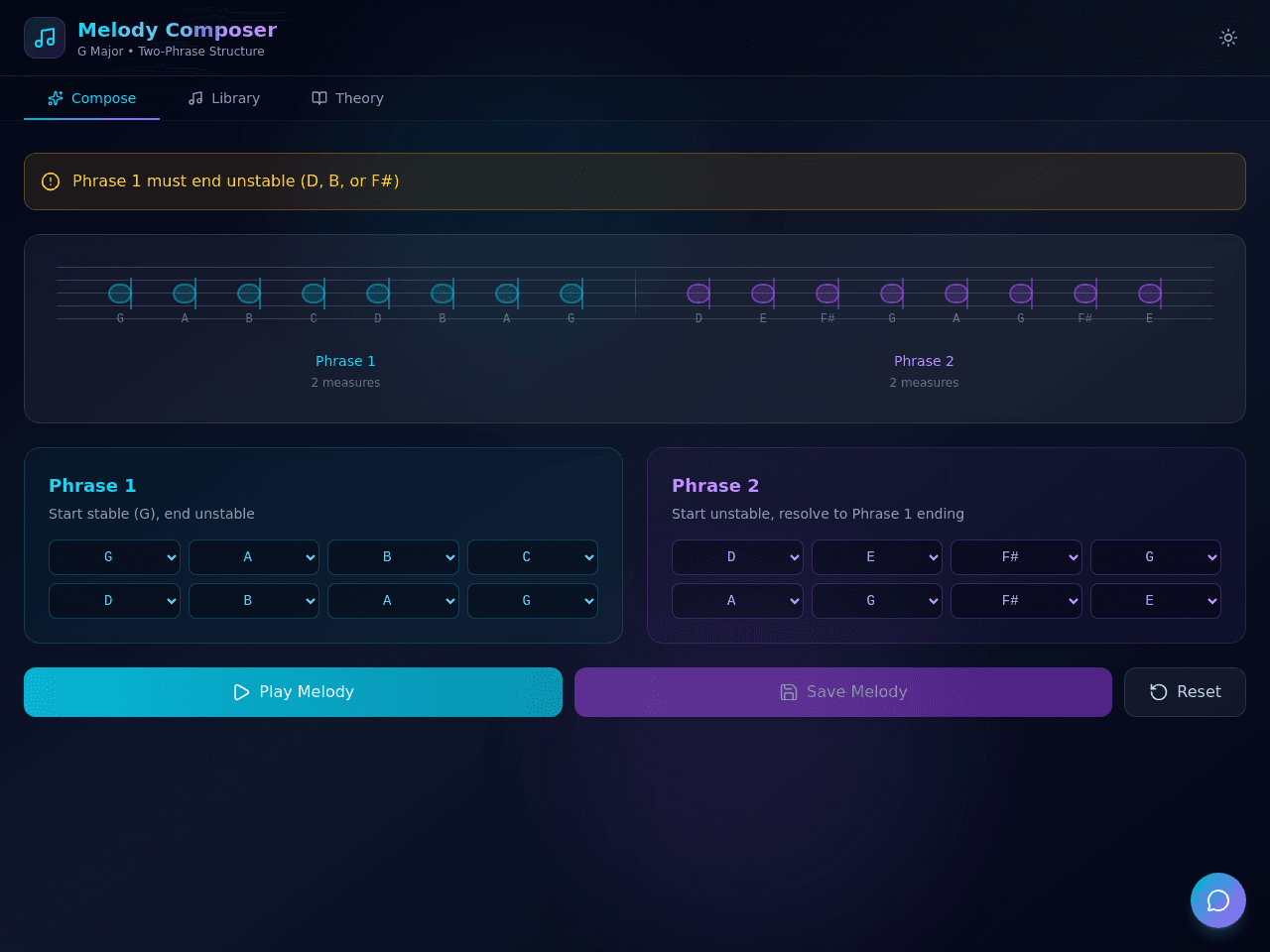The width and height of the screenshot is (1270, 952).
Task: Toggle the light/dark theme sun icon
Action: pos(1228,38)
